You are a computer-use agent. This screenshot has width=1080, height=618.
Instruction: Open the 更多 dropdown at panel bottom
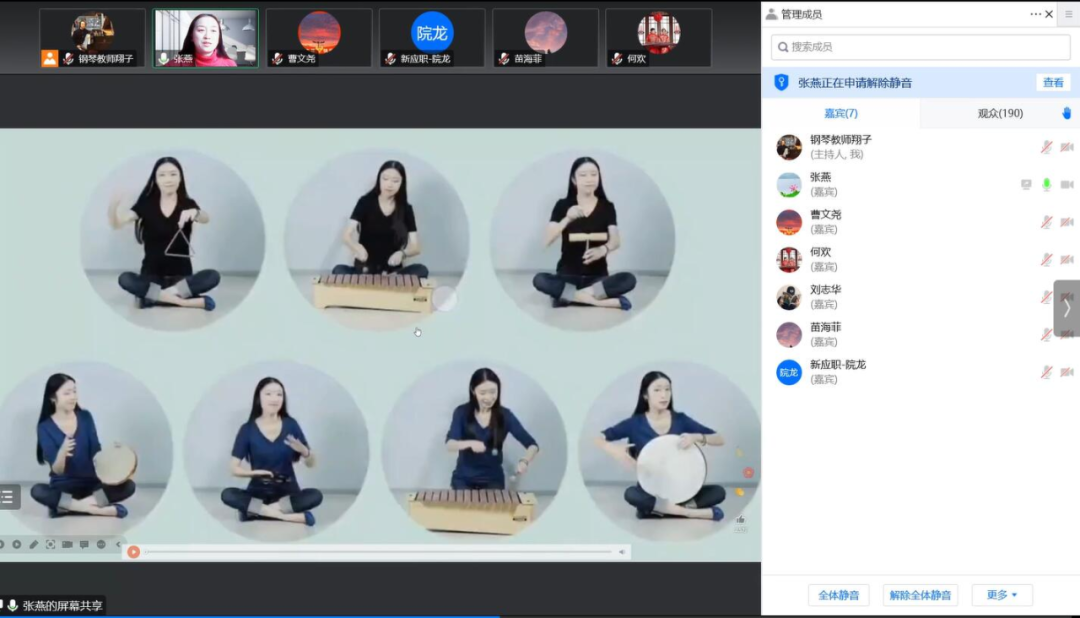coord(1001,595)
